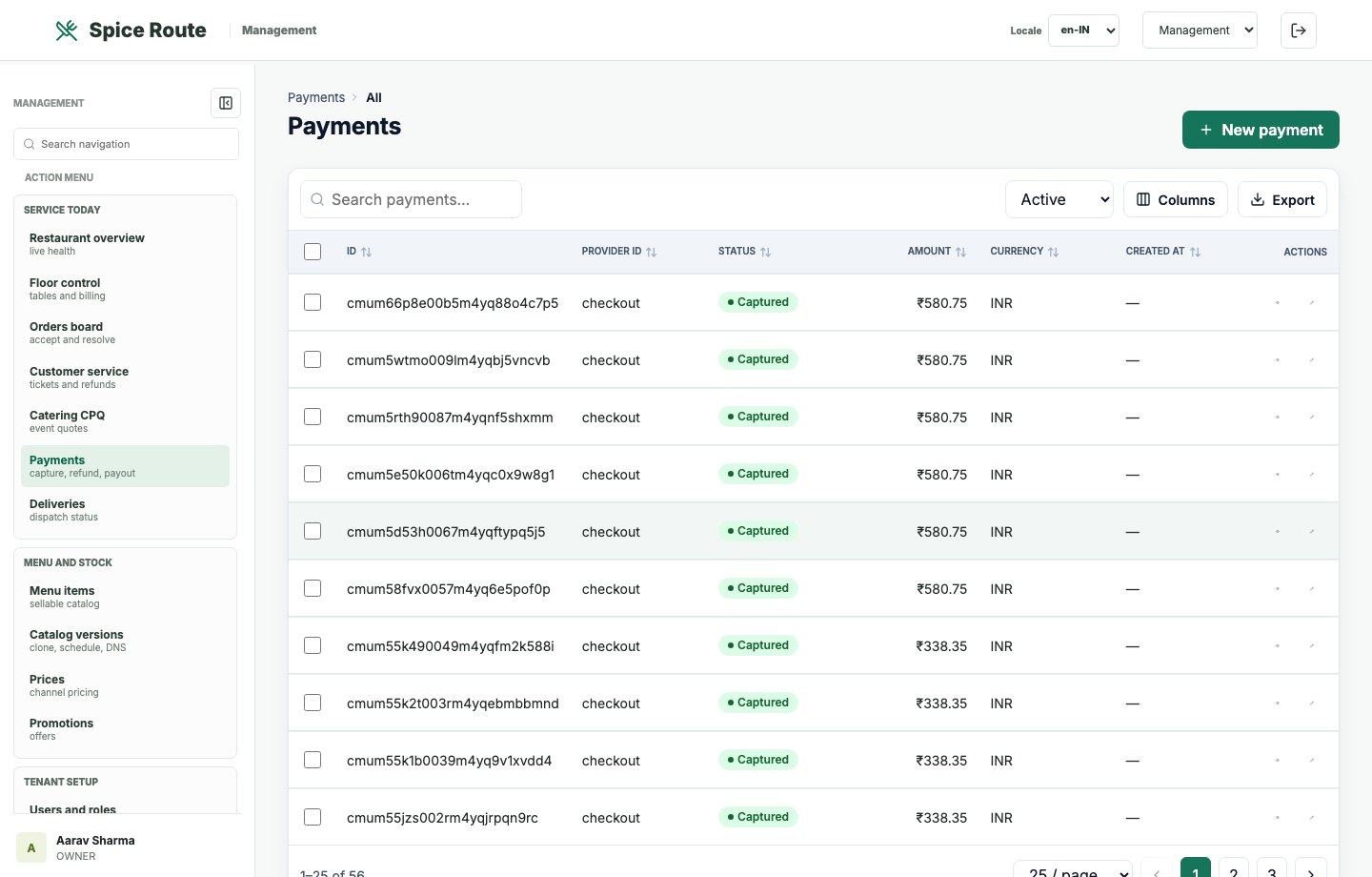Sort by the Currency column arrows

click(1053, 252)
